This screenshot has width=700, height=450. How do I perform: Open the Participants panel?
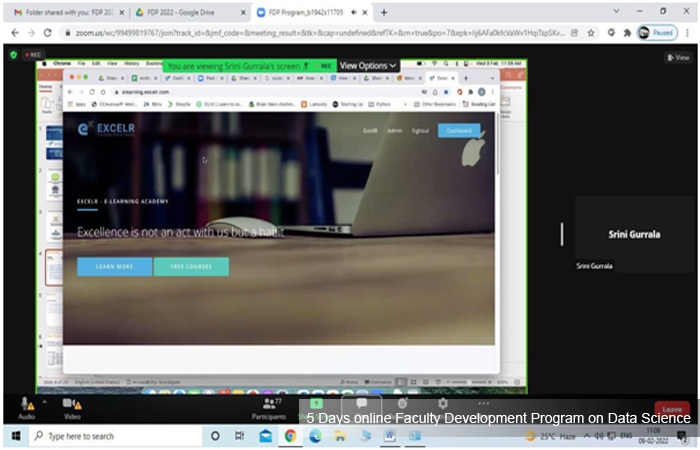269,408
